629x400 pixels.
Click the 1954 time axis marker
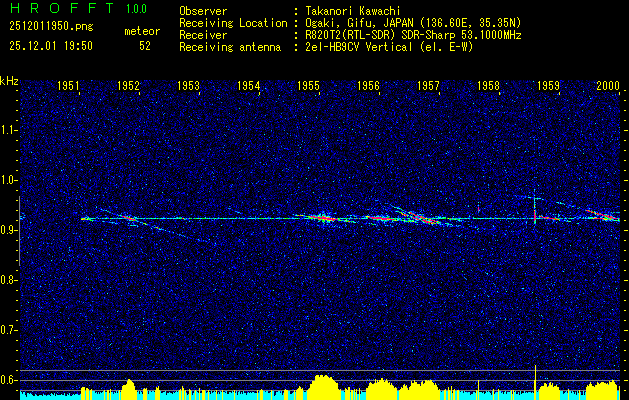coord(248,85)
